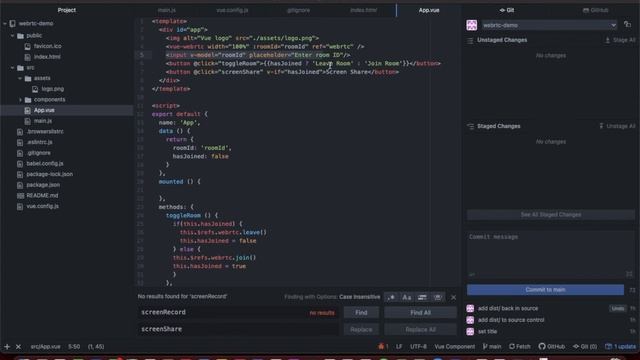Open vue.config.js in the project tree

[42, 206]
